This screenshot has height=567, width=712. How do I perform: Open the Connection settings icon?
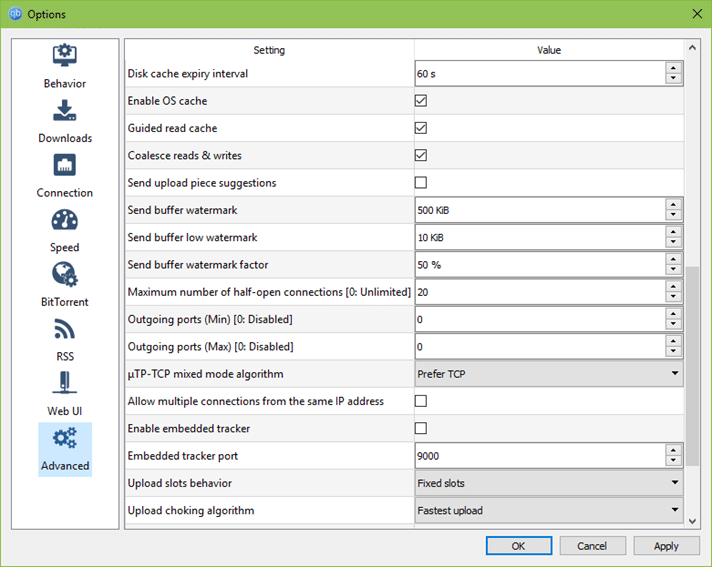tap(64, 165)
